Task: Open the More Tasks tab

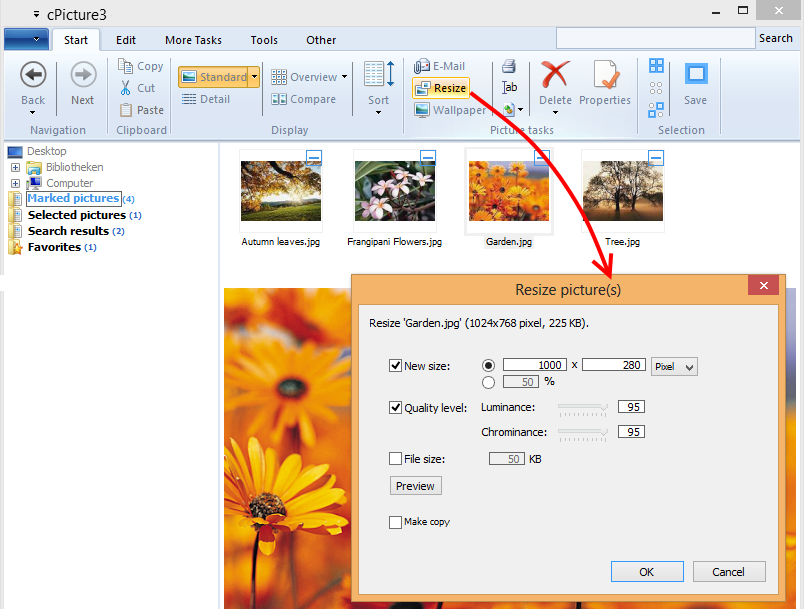Action: click(193, 40)
